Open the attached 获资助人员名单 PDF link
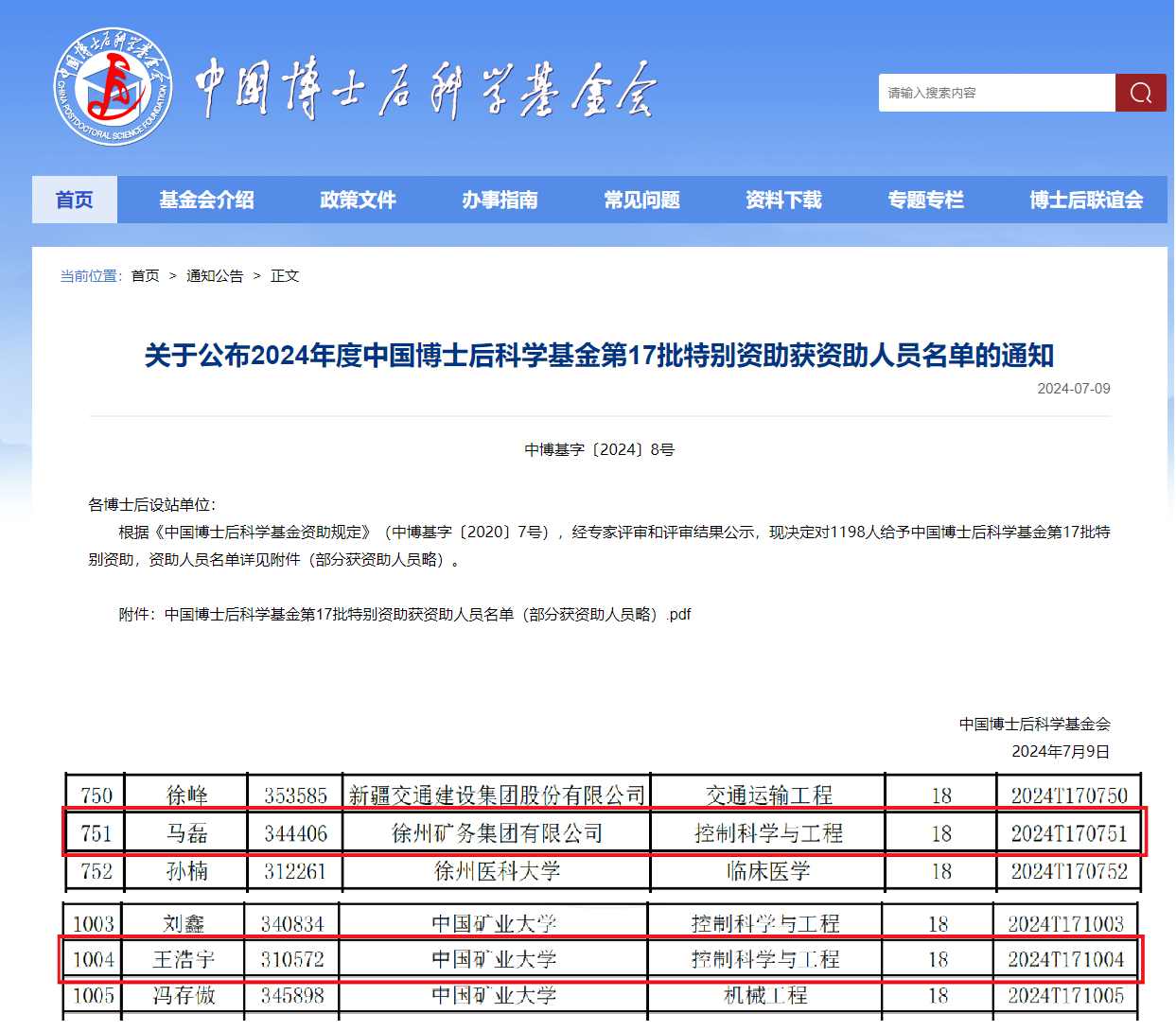Viewport: 1176px width, 1031px height. tap(428, 615)
